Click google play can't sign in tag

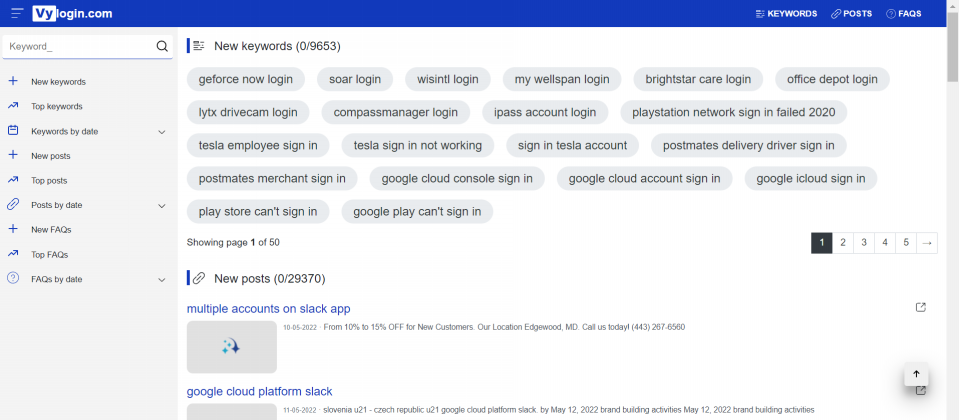(x=417, y=212)
